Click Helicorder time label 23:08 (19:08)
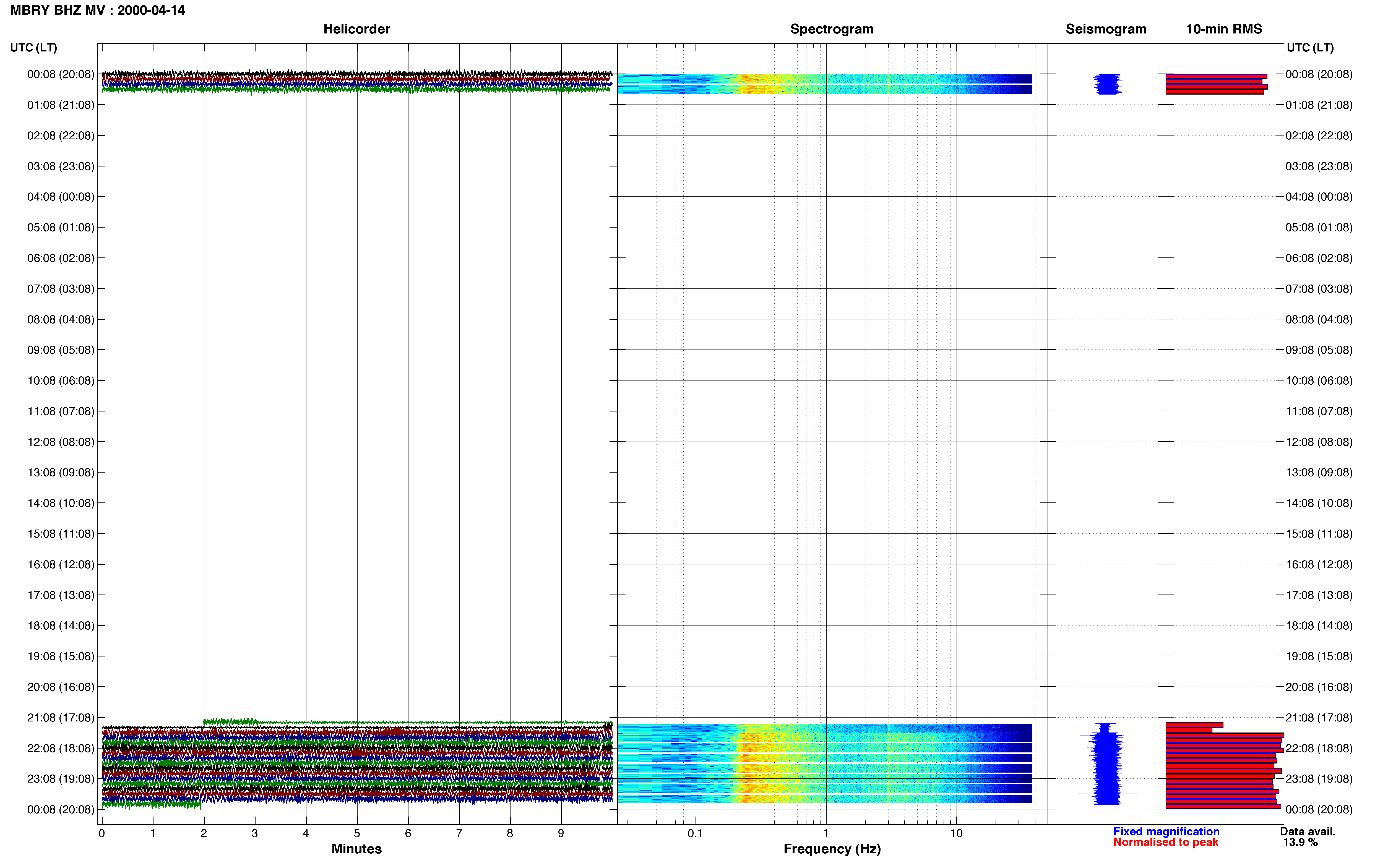The image size is (1388, 868). coord(61,779)
